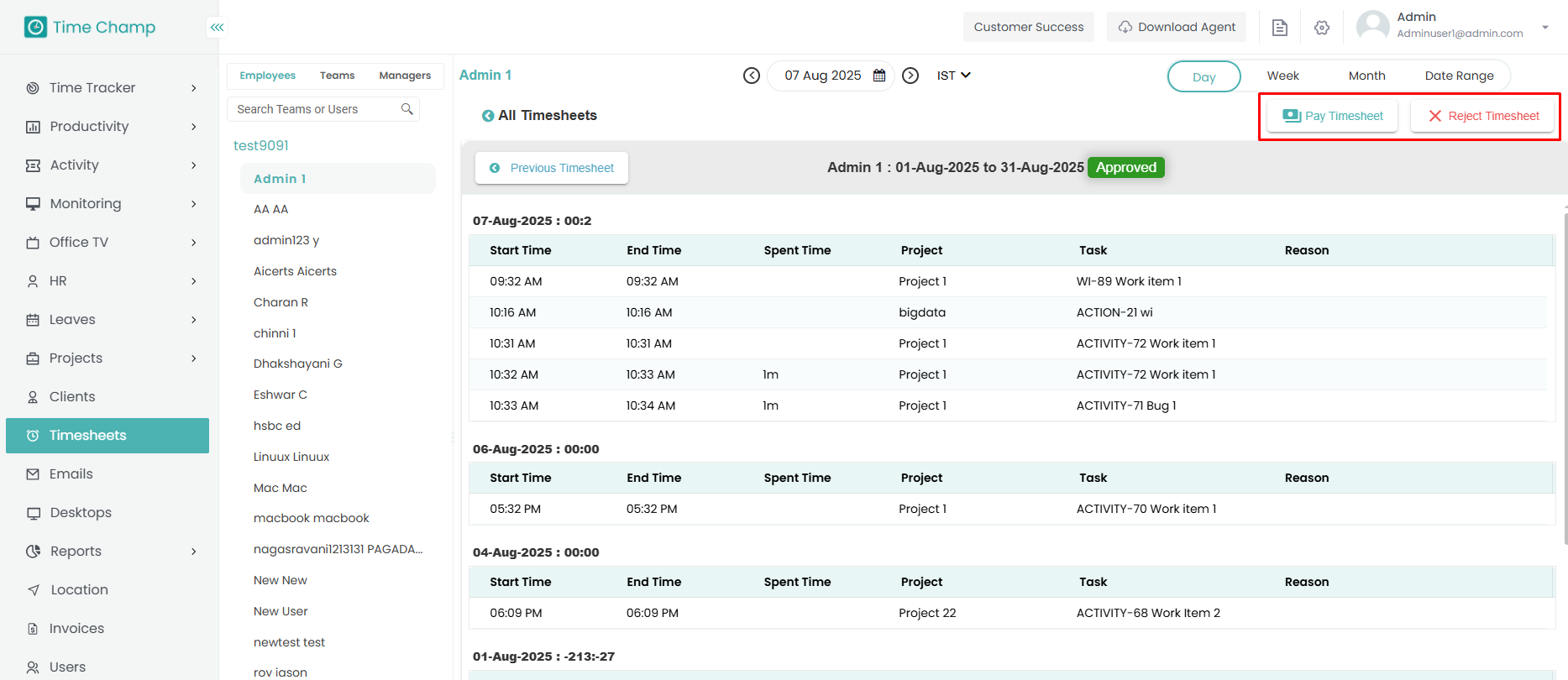Click Productivity sidebar icon
Image resolution: width=1568 pixels, height=680 pixels.
pos(33,127)
